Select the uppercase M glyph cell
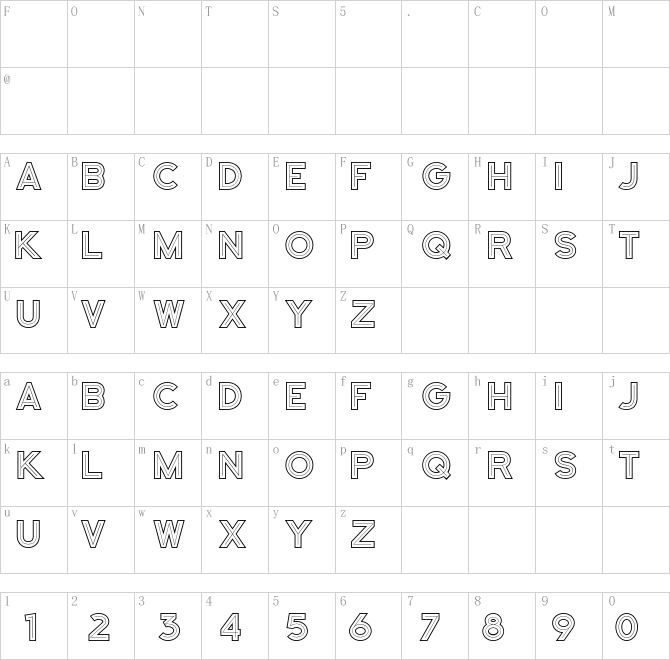Viewport: 670px width, 660px height. [x=168, y=254]
